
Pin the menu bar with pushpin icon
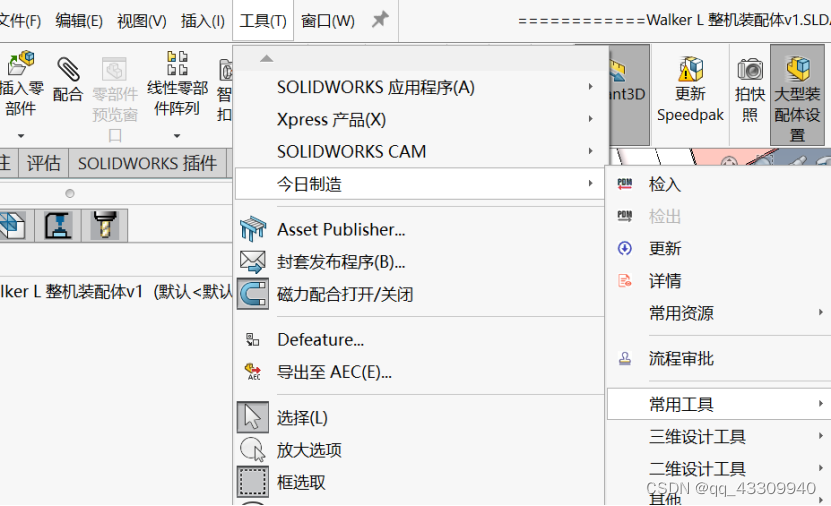coord(380,20)
